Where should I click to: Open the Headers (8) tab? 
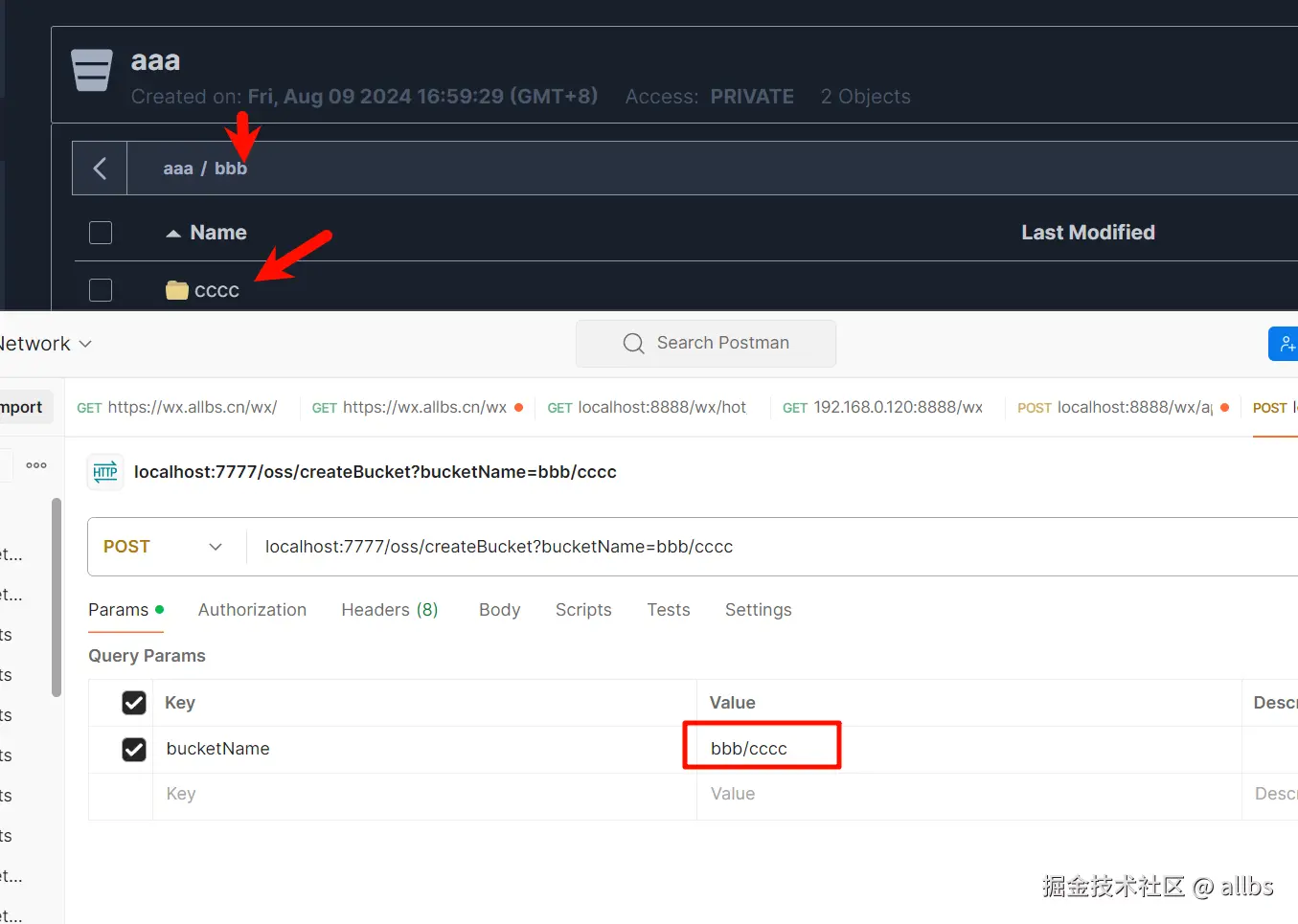tap(390, 610)
